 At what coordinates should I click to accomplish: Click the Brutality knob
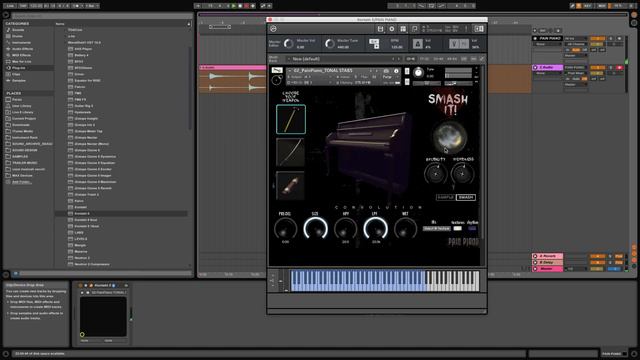coord(436,174)
